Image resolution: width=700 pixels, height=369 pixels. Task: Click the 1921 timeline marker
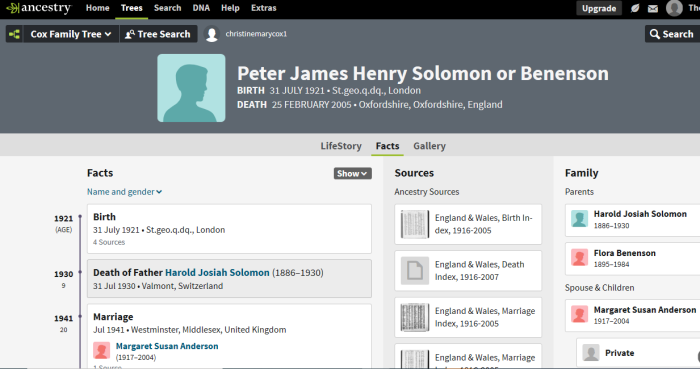[80, 217]
